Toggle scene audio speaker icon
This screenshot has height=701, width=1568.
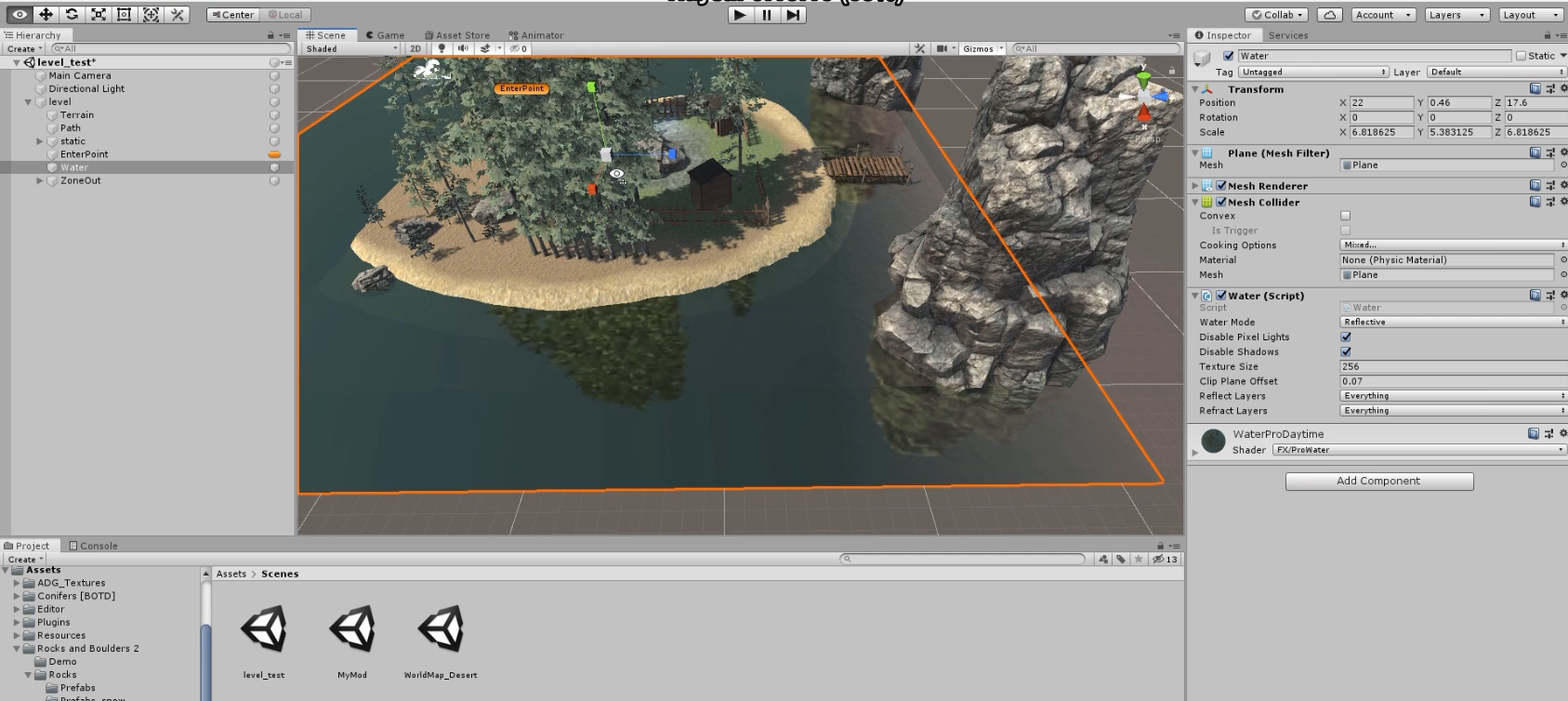pyautogui.click(x=463, y=48)
